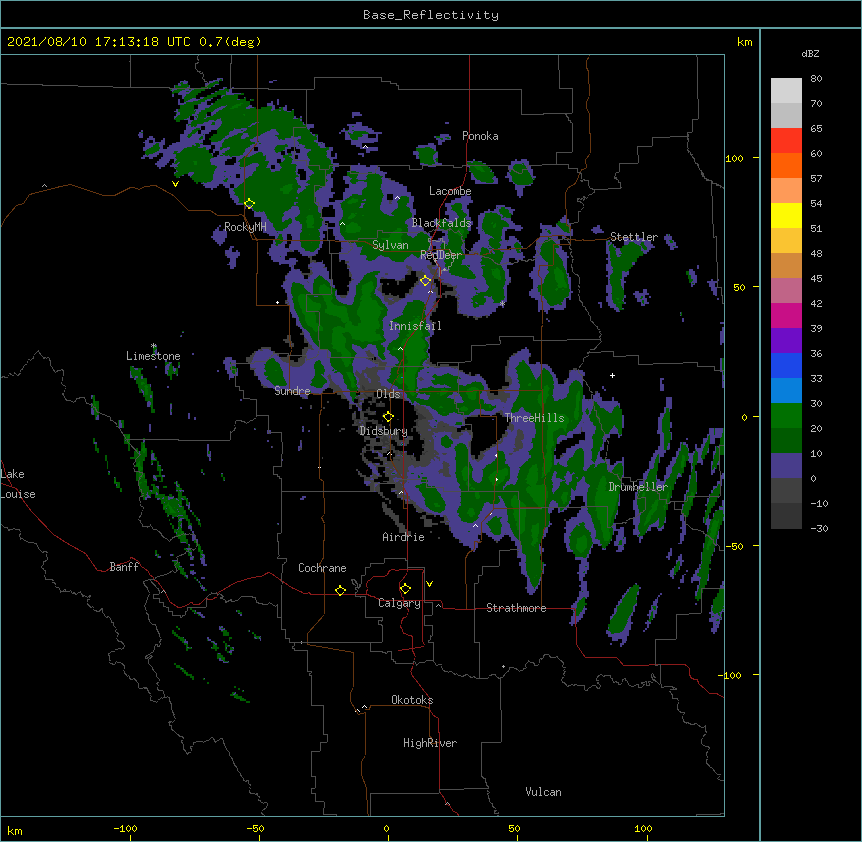Select the Lacombe label
The height and width of the screenshot is (842, 862).
point(450,191)
